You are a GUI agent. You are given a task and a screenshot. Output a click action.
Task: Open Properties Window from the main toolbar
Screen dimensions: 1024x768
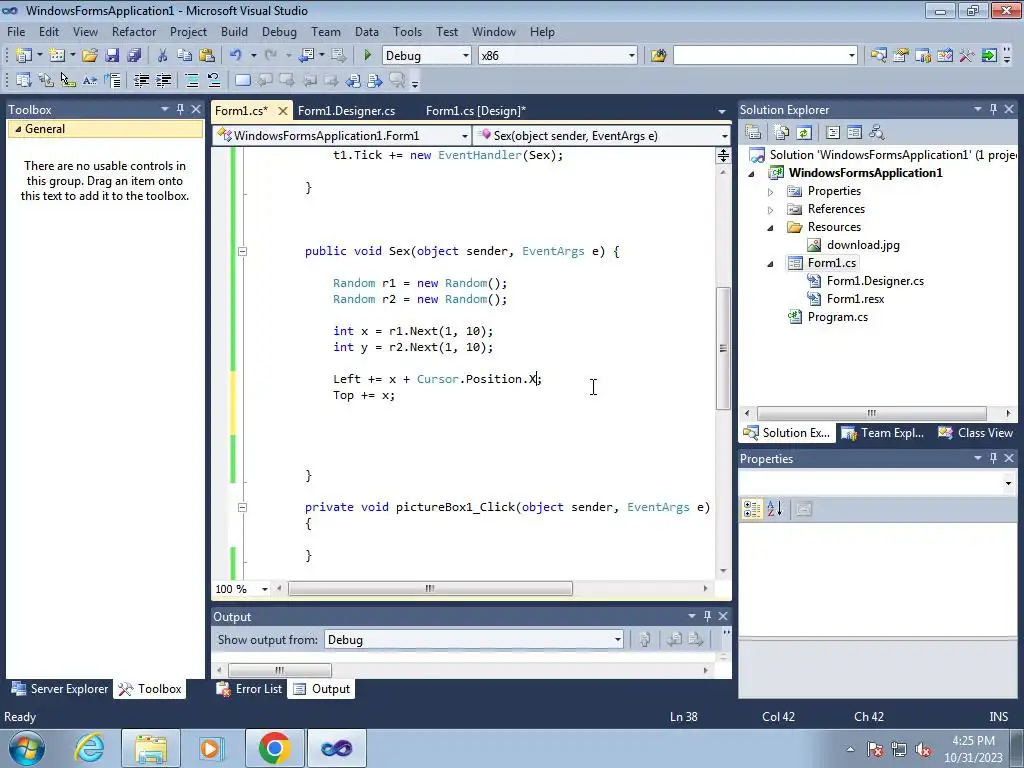click(x=901, y=56)
